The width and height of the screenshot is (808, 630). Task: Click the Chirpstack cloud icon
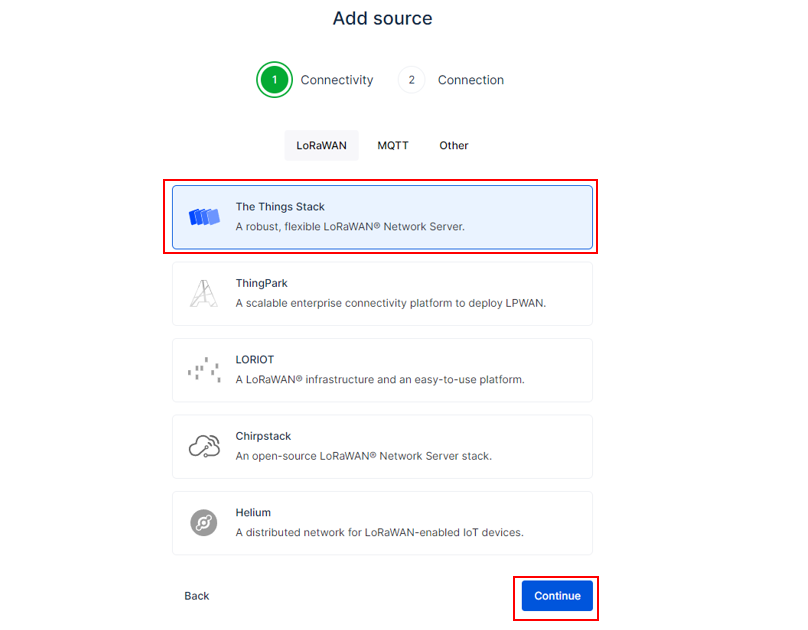pyautogui.click(x=204, y=446)
